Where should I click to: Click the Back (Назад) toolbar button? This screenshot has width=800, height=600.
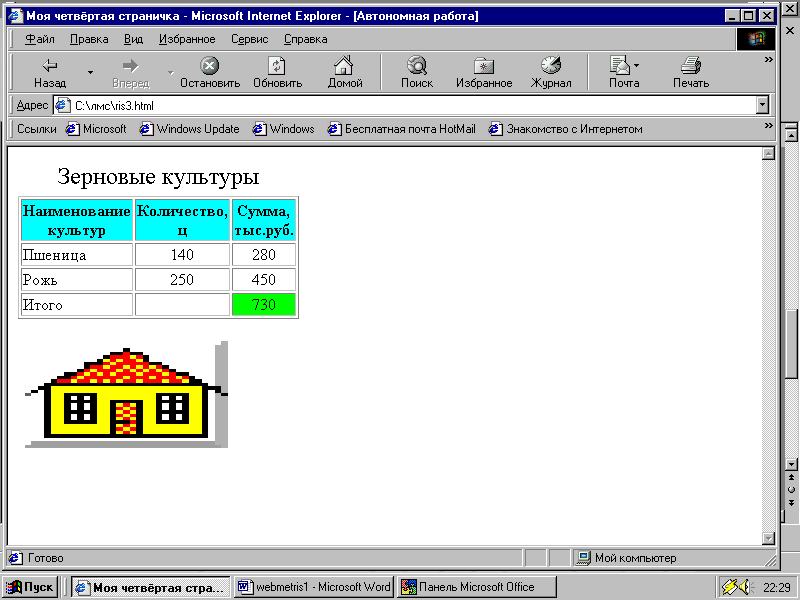pos(49,72)
